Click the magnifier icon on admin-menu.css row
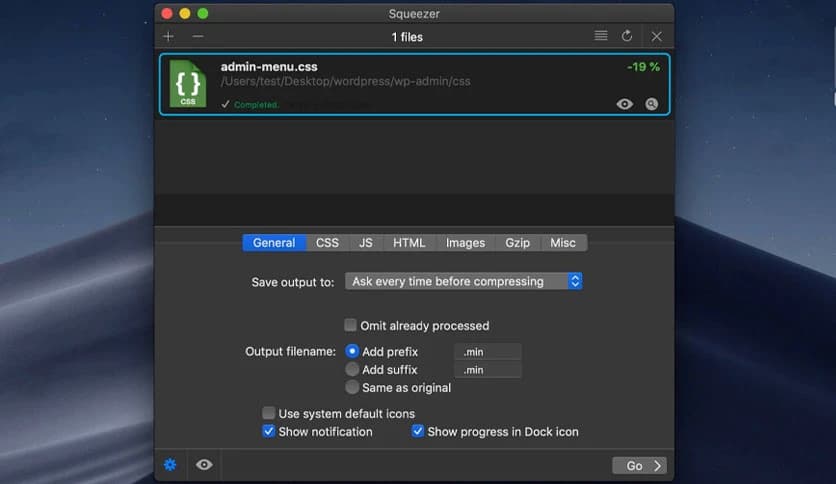Screen dimensions: 836x484 pos(652,104)
